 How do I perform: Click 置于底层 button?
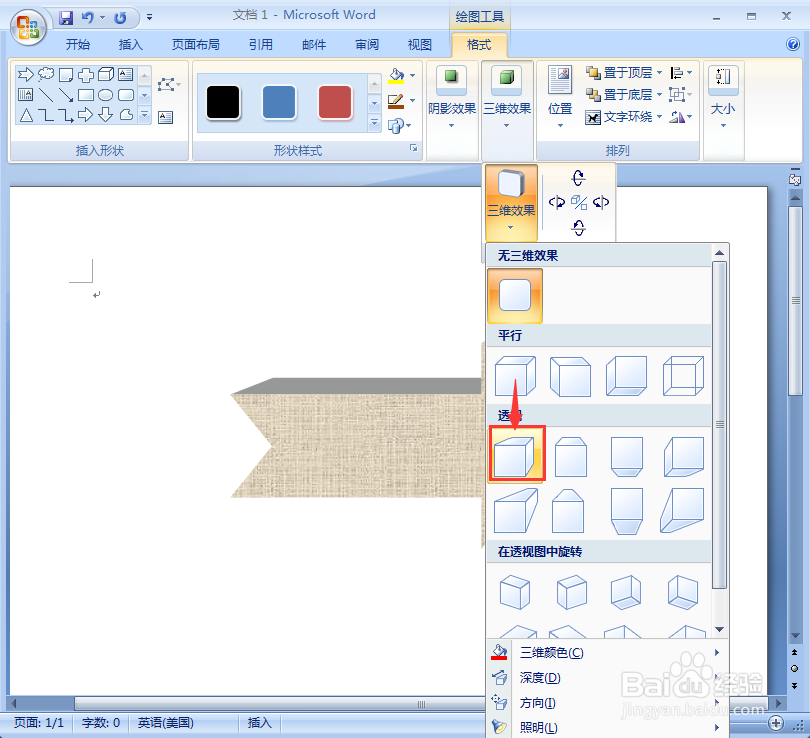pos(619,95)
